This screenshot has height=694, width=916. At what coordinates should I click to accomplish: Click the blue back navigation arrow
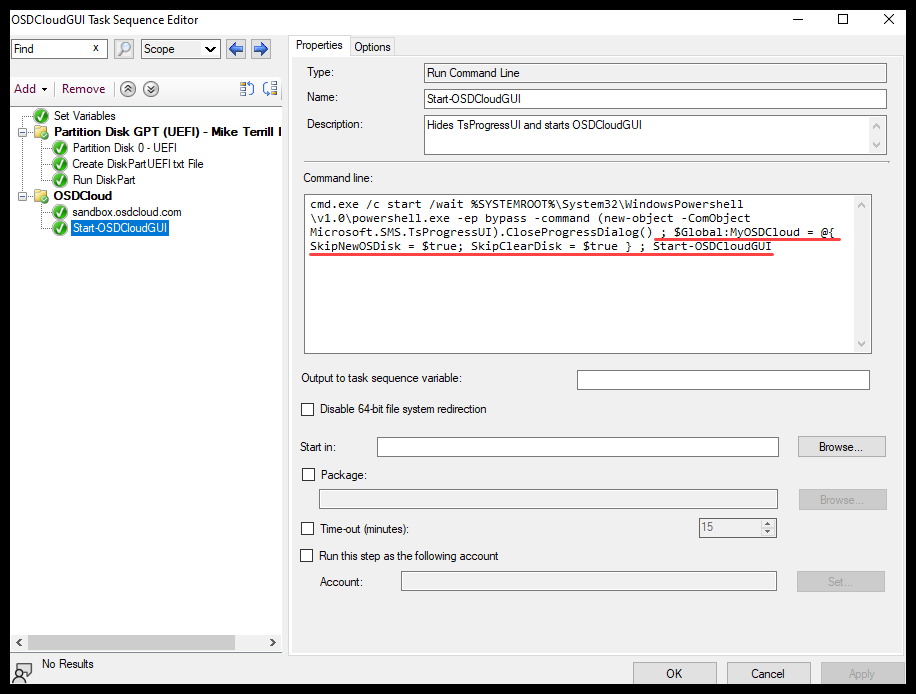coord(234,48)
